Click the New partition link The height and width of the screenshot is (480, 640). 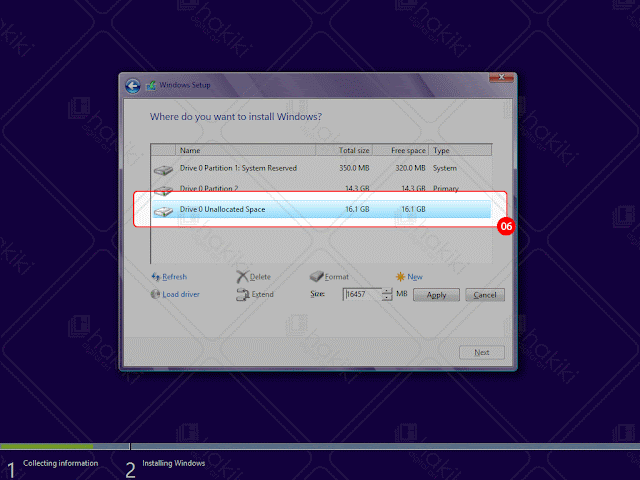(x=415, y=277)
